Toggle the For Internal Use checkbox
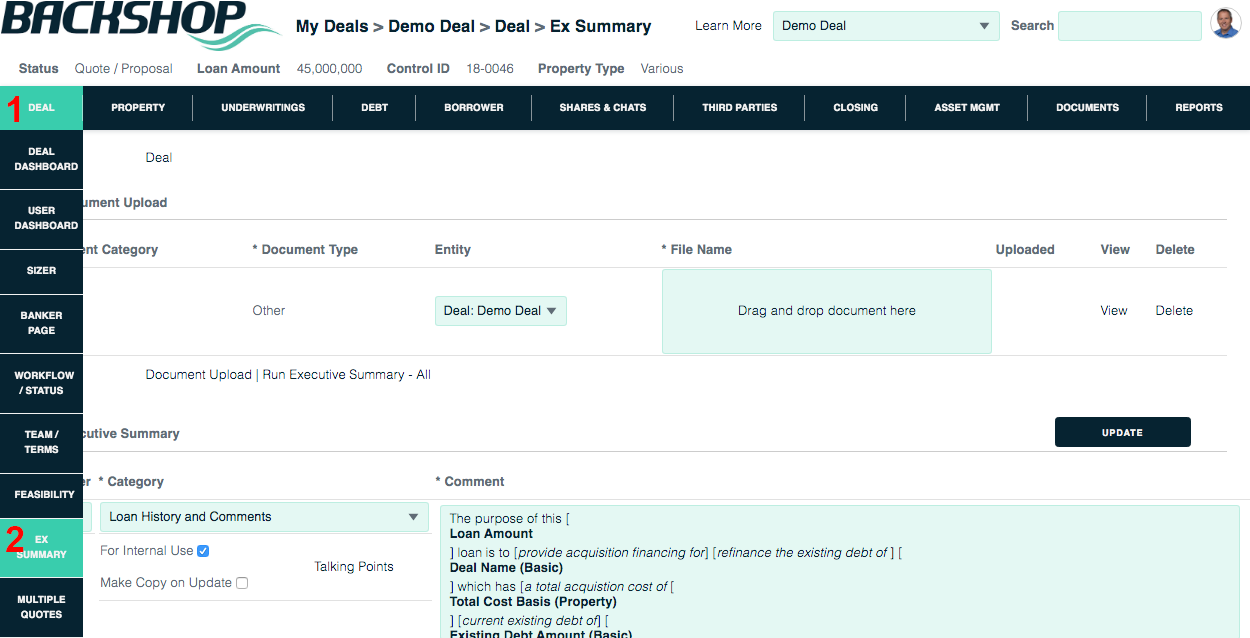This screenshot has width=1250, height=638. [203, 551]
